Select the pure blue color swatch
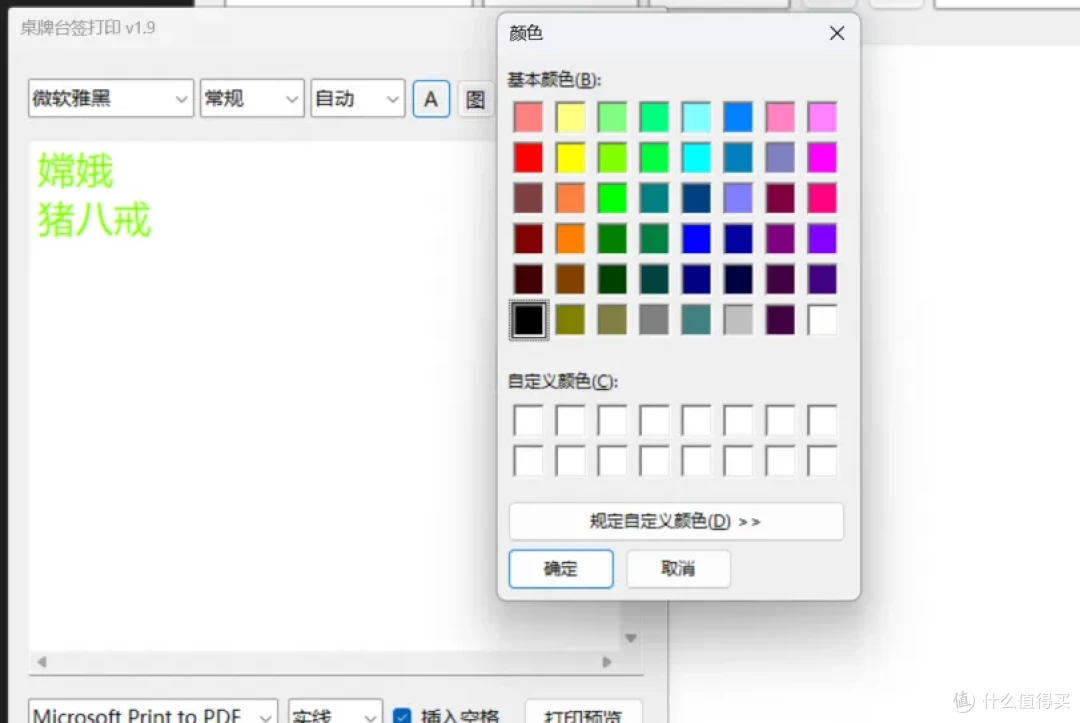Image resolution: width=1080 pixels, height=723 pixels. [696, 239]
